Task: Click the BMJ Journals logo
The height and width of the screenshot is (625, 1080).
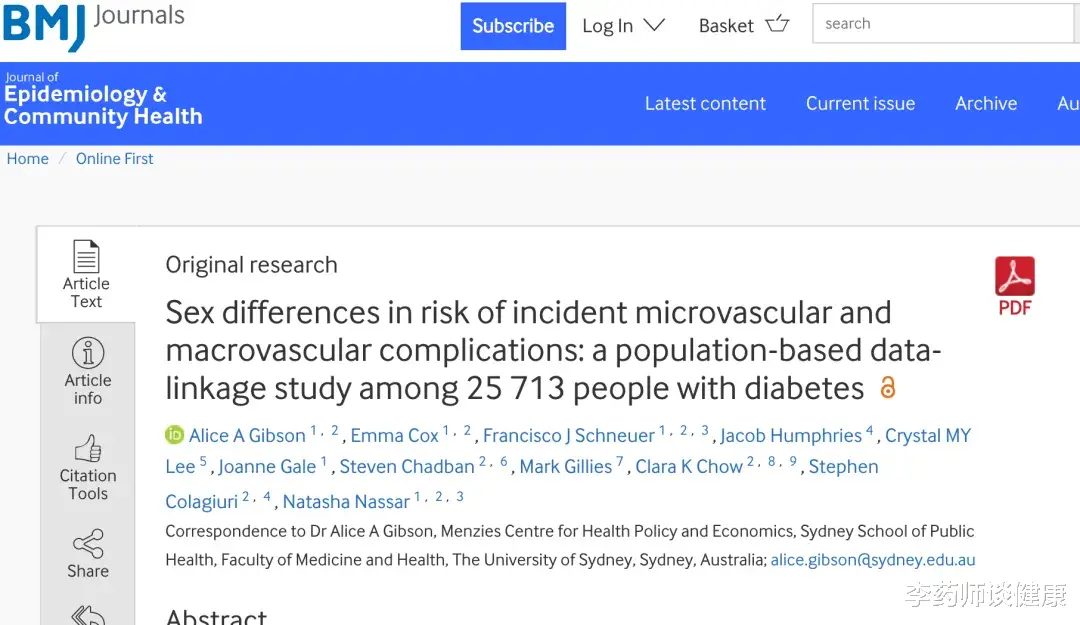Action: (x=93, y=25)
